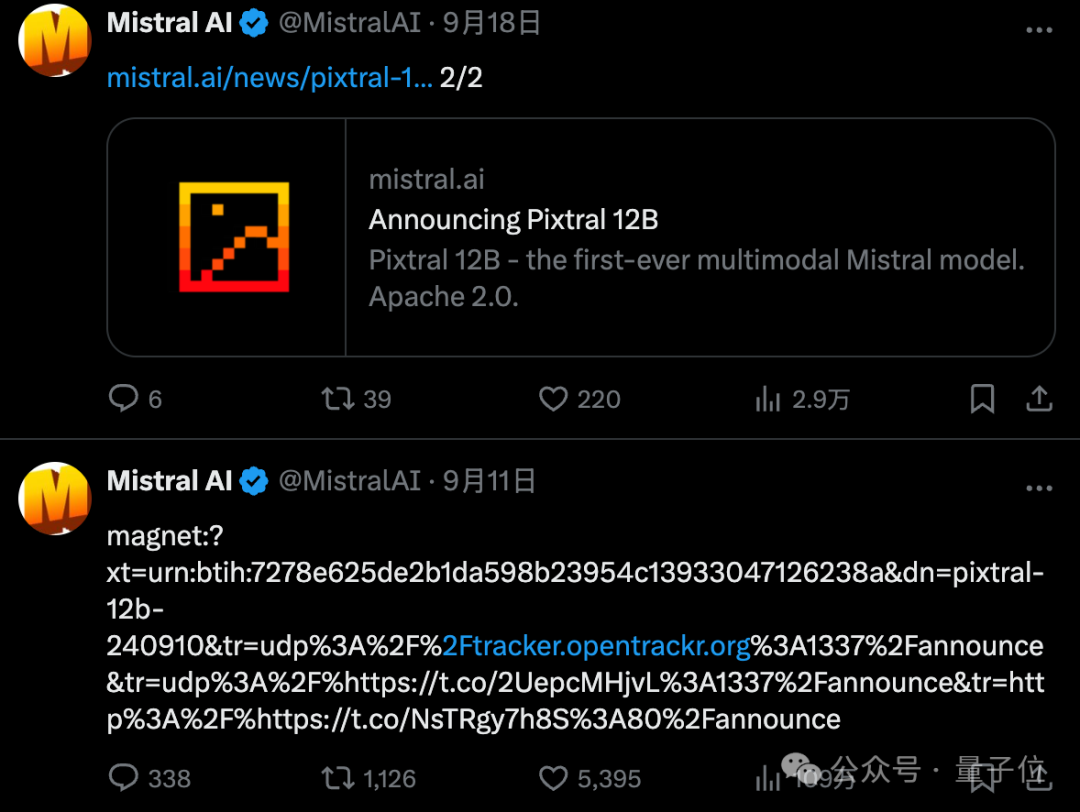This screenshot has height=812, width=1080.
Task: Open the mistral.ai/news/pixtral link
Action: coord(269,77)
